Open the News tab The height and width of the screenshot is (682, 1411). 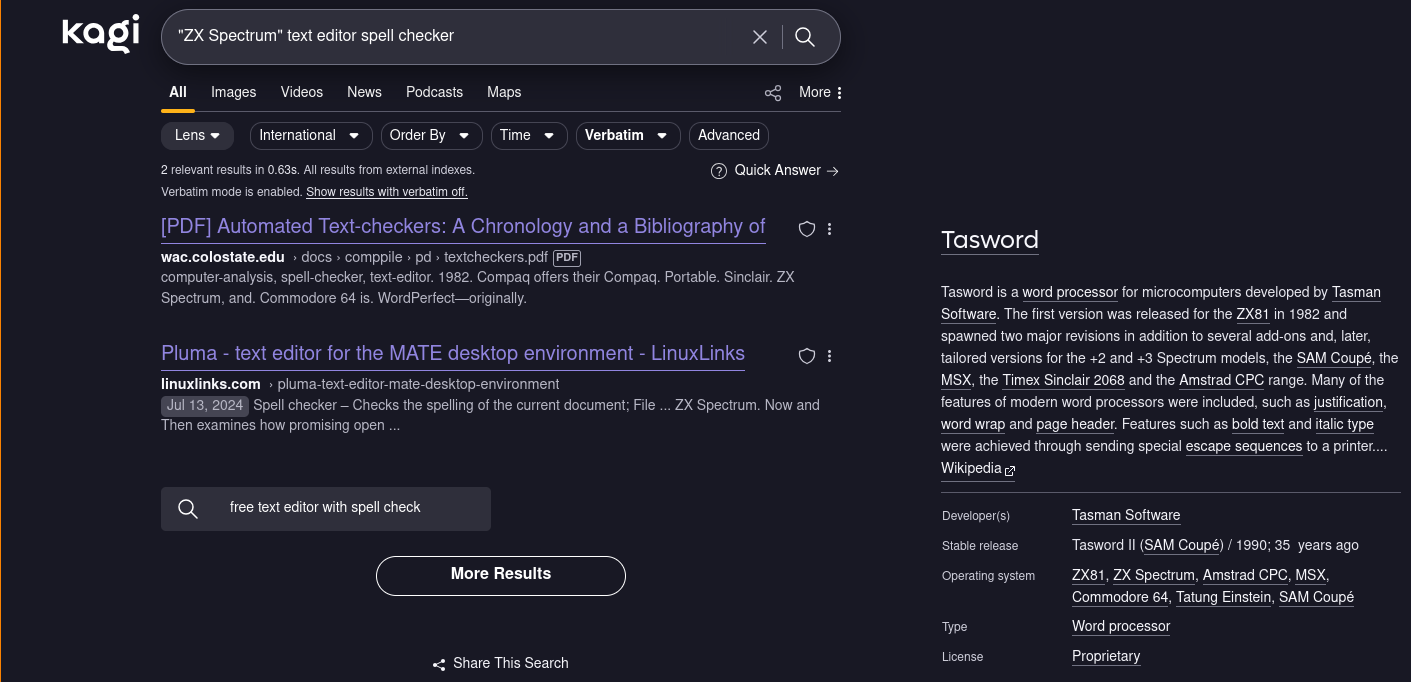[364, 92]
